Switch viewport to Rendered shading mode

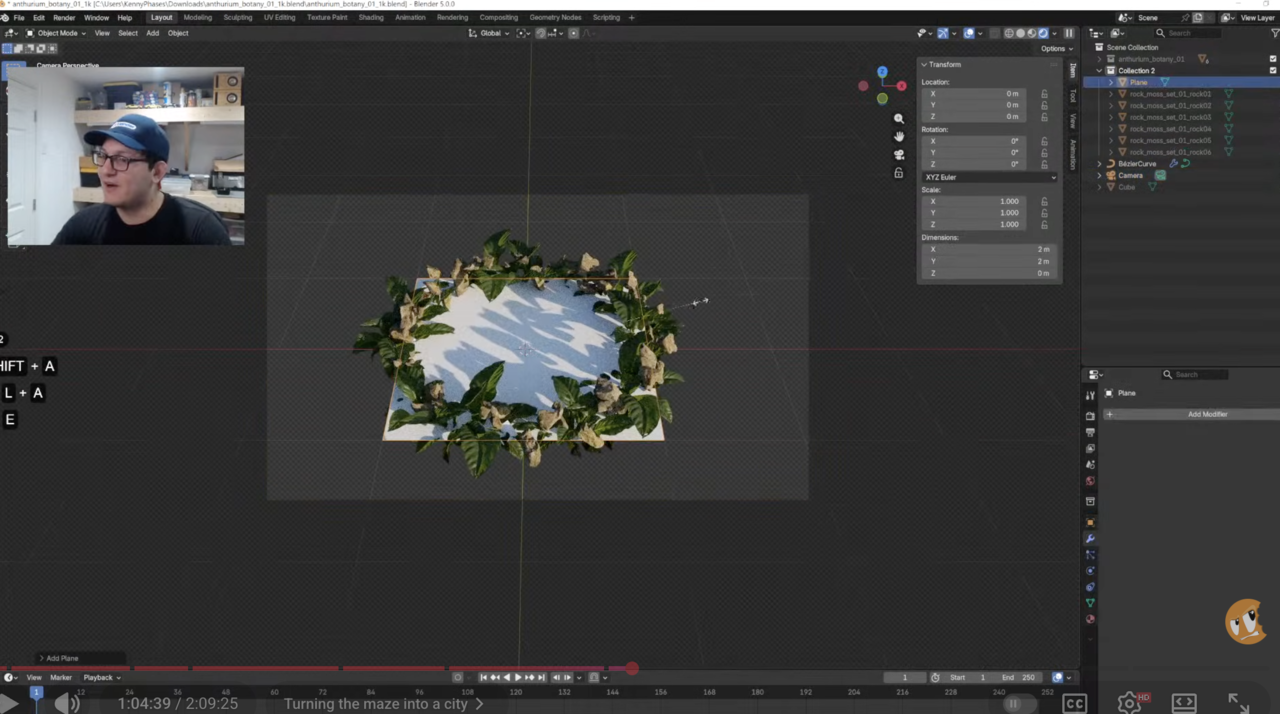[x=1043, y=33]
